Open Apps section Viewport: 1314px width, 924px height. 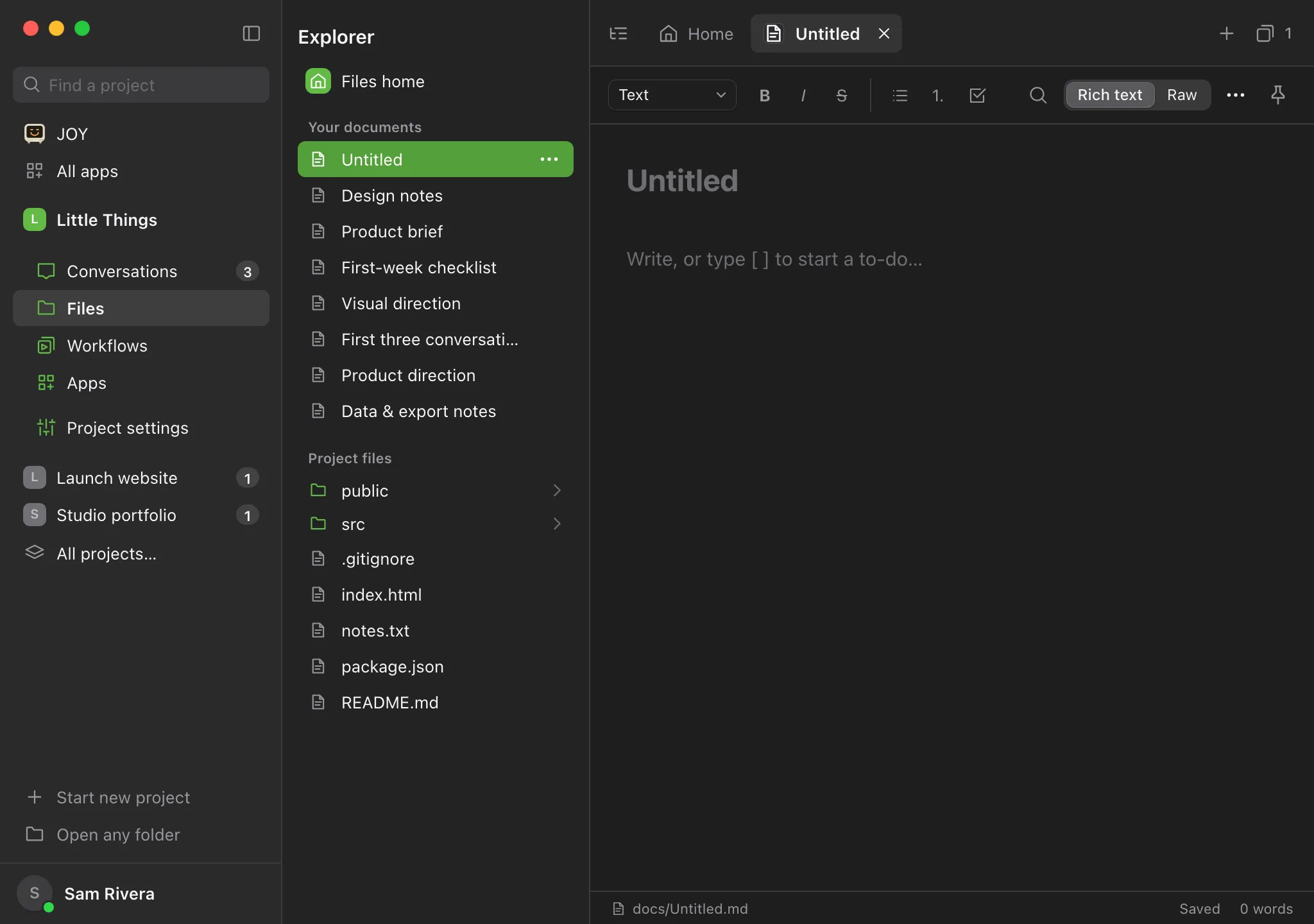coord(141,383)
